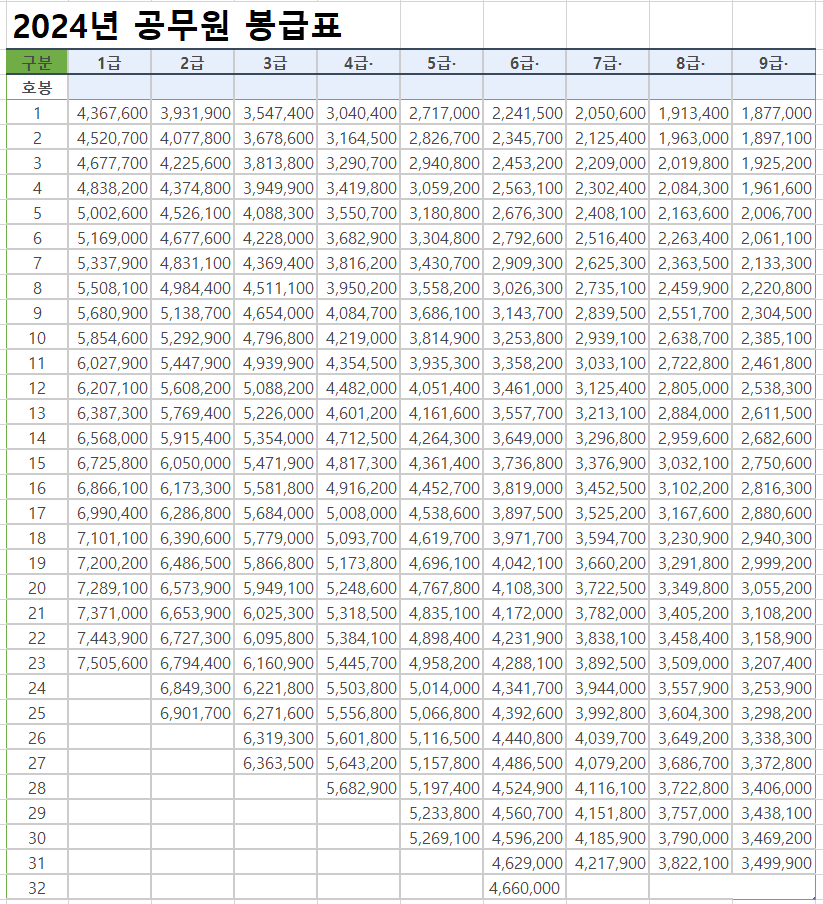Select cell containing 2,792,600
The width and height of the screenshot is (823, 904).
point(524,238)
